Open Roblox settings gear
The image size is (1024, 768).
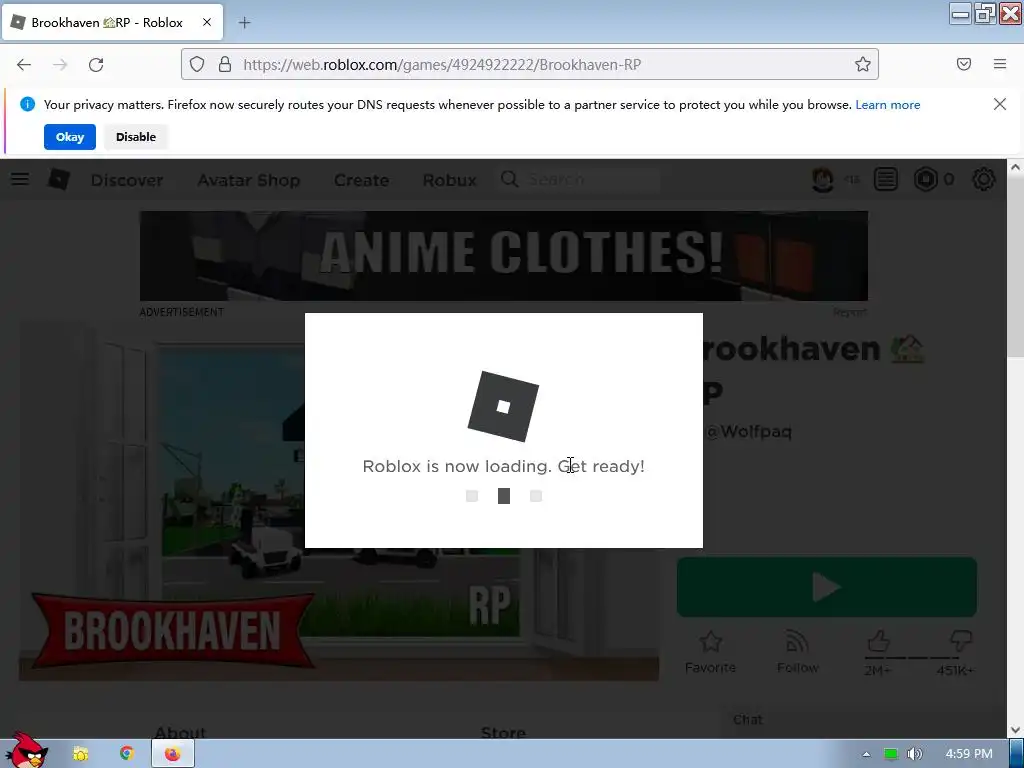tap(984, 179)
